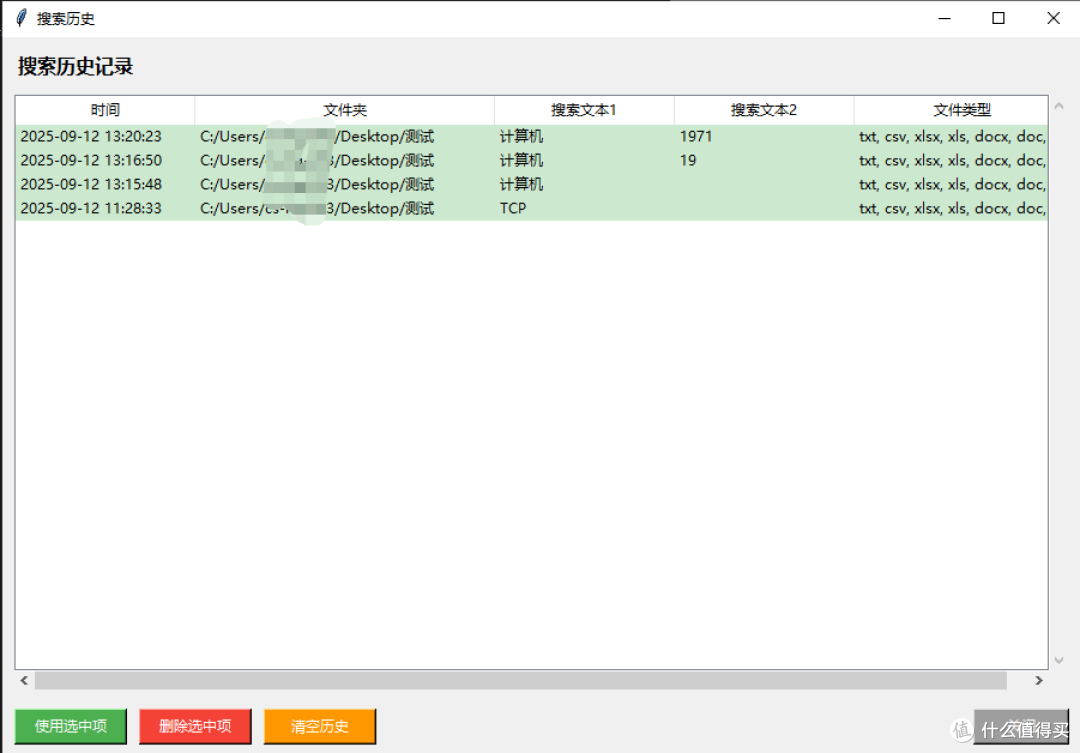Click the horizontal scrollbar right arrow
Viewport: 1080px width, 753px height.
pyautogui.click(x=1039, y=681)
